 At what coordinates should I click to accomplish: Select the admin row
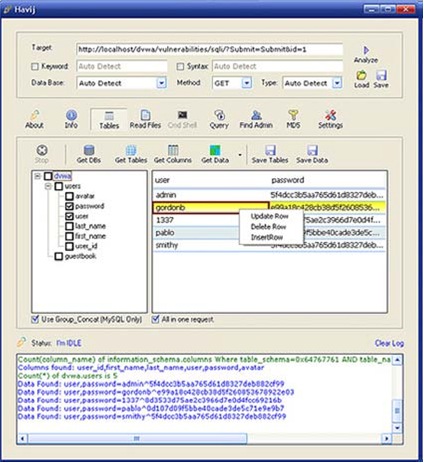[269, 195]
